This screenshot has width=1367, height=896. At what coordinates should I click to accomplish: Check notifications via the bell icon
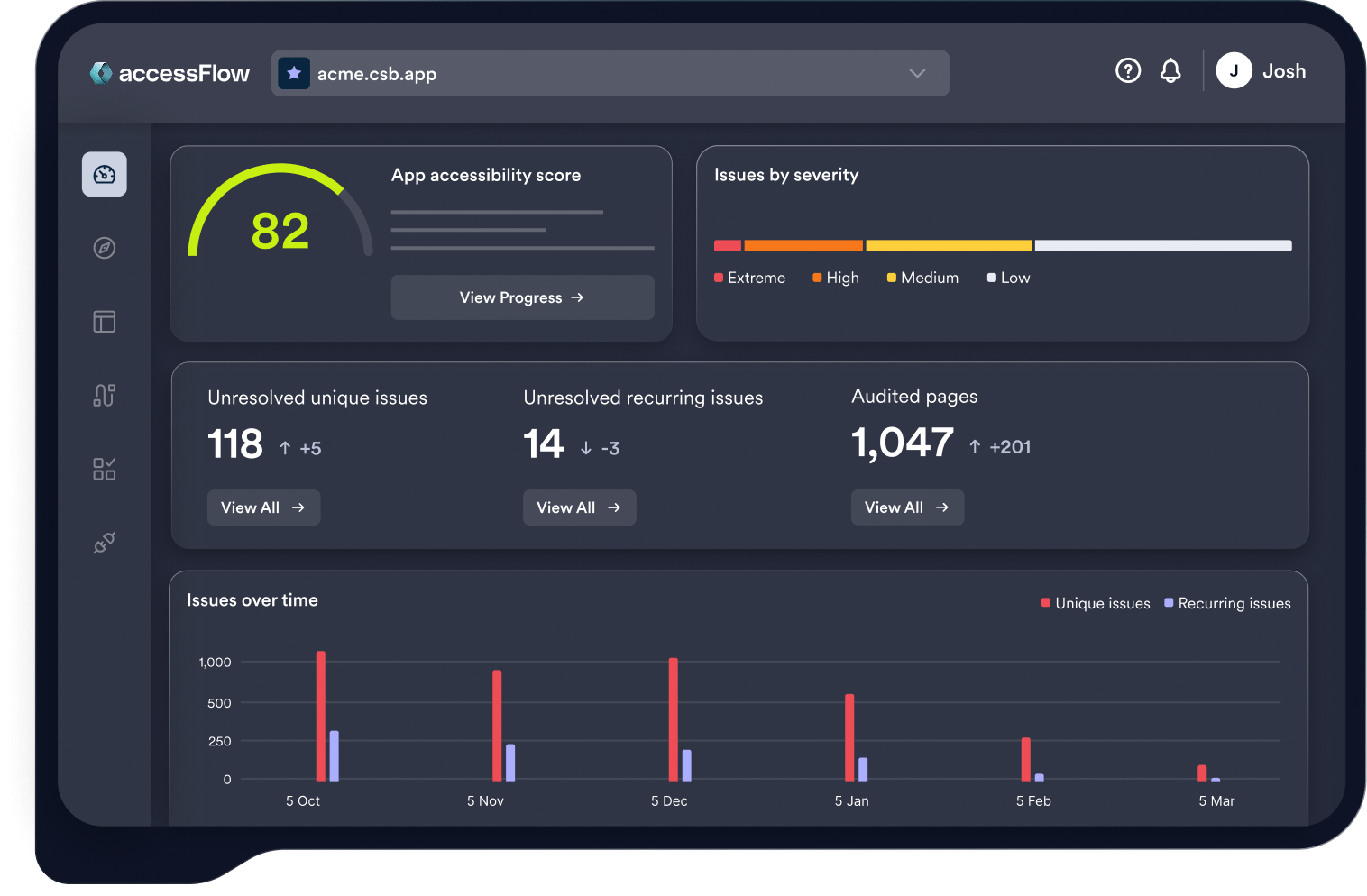tap(1170, 71)
